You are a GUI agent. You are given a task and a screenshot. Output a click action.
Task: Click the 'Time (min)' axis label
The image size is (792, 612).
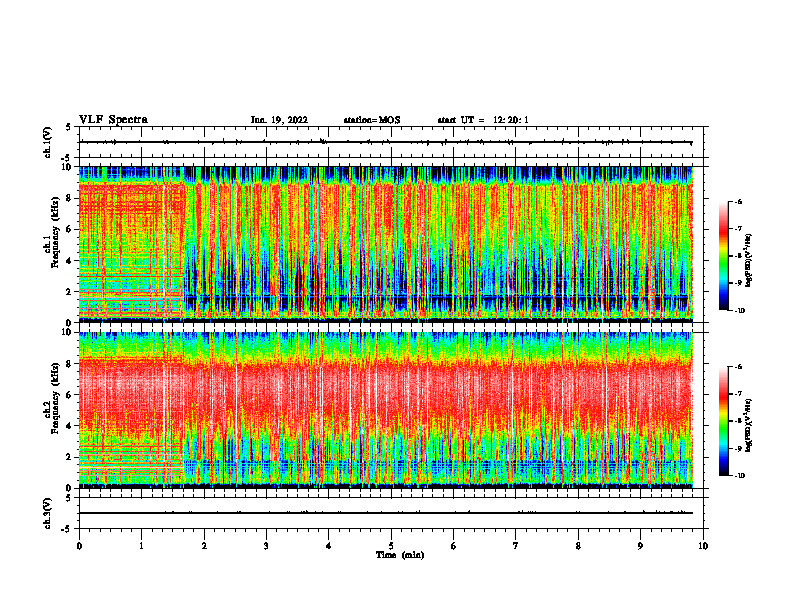point(400,555)
